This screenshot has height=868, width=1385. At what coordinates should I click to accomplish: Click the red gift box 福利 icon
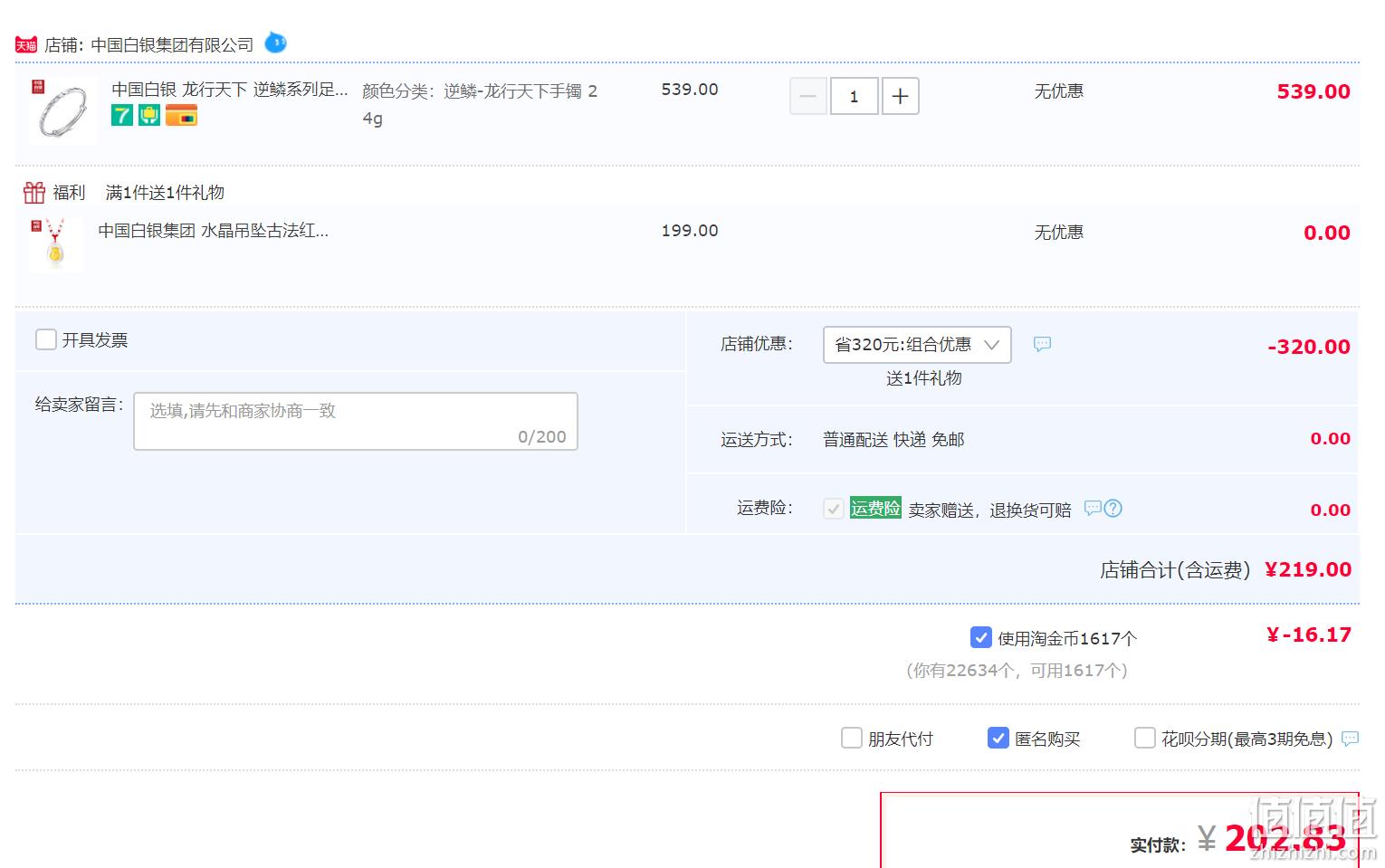pos(34,192)
